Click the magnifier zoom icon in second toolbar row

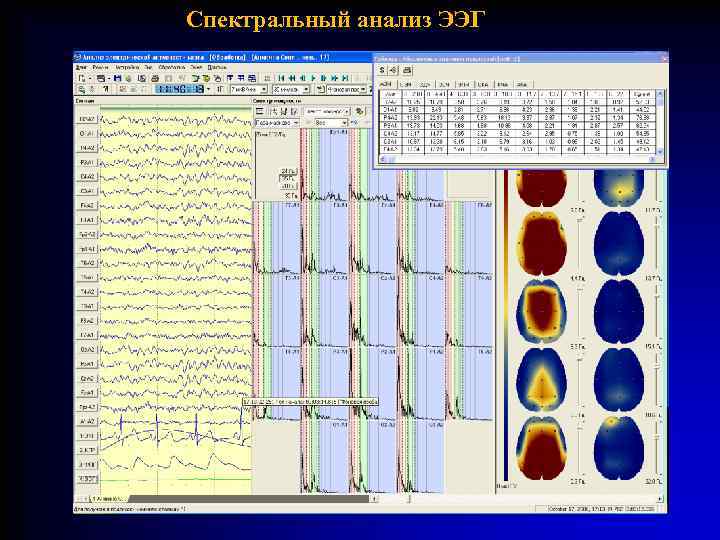point(81,90)
